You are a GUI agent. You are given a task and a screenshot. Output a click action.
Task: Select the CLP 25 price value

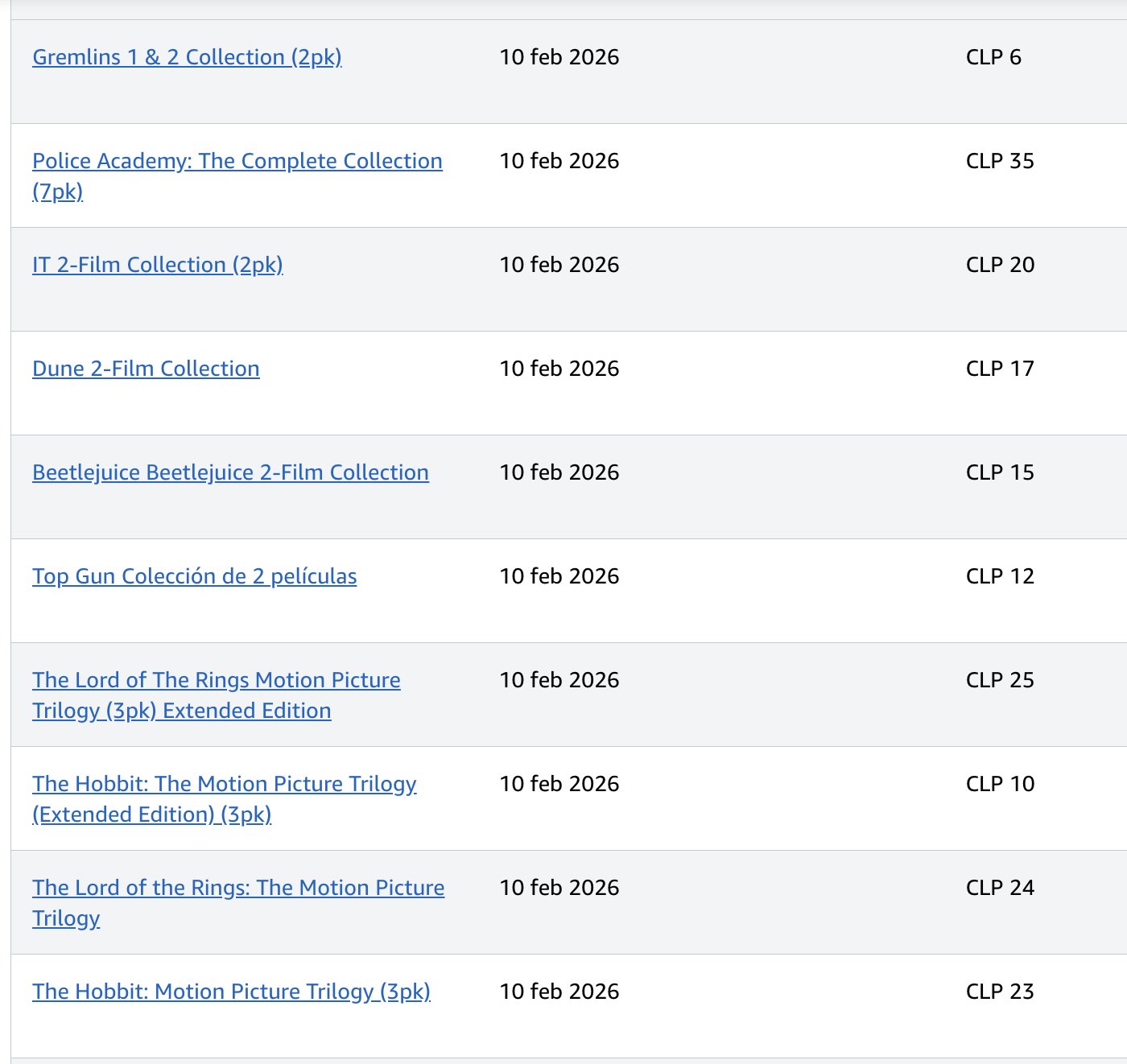pyautogui.click(x=1000, y=680)
